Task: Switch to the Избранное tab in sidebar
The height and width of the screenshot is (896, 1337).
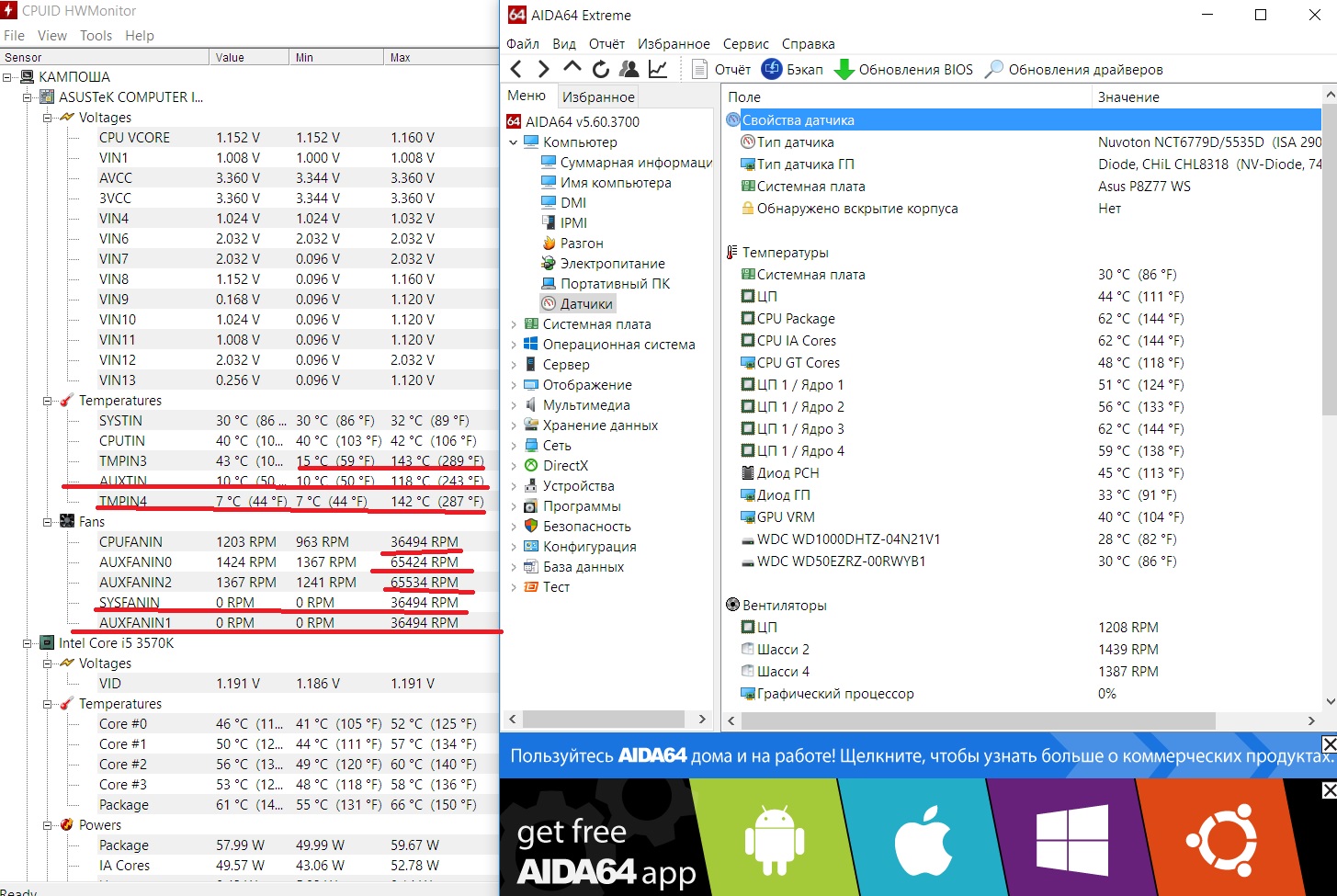Action: pos(598,96)
